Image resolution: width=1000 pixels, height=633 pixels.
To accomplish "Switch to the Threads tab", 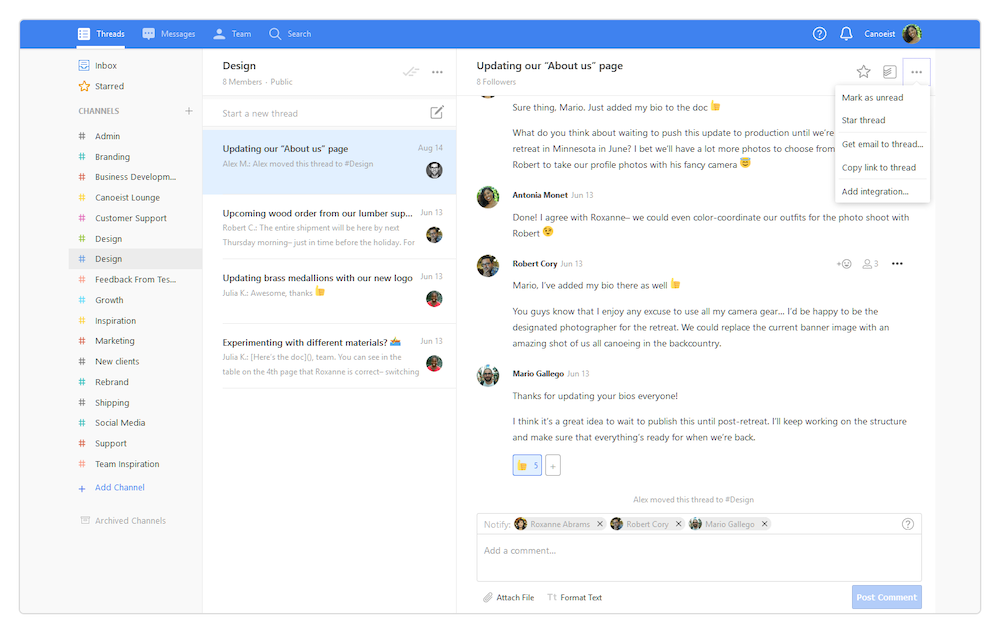I will point(101,34).
